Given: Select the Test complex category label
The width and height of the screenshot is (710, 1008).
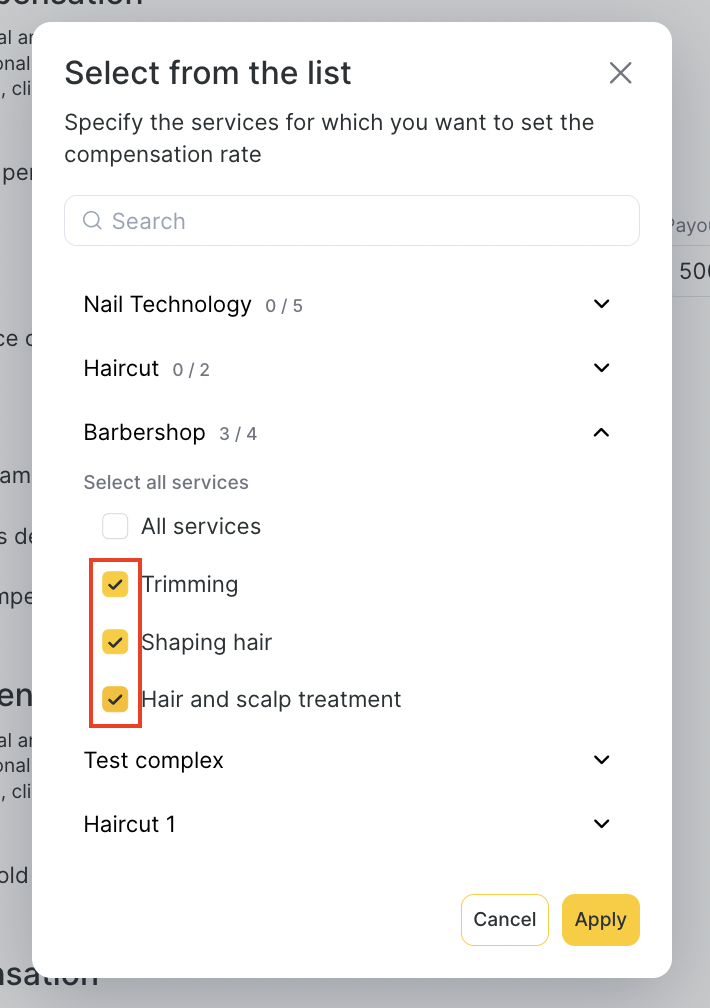Looking at the screenshot, I should point(154,760).
